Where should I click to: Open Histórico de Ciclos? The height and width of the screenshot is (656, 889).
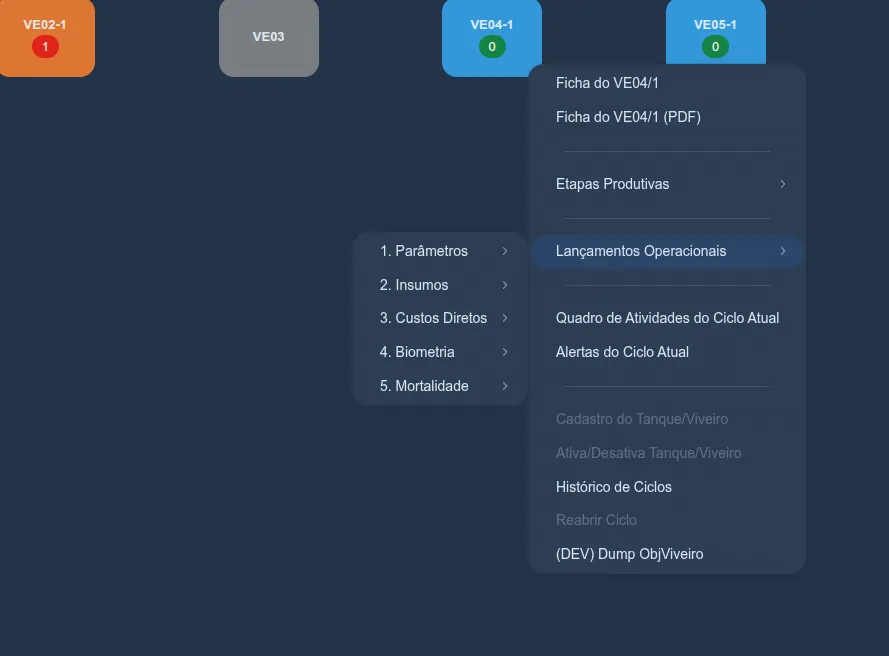click(x=667, y=487)
